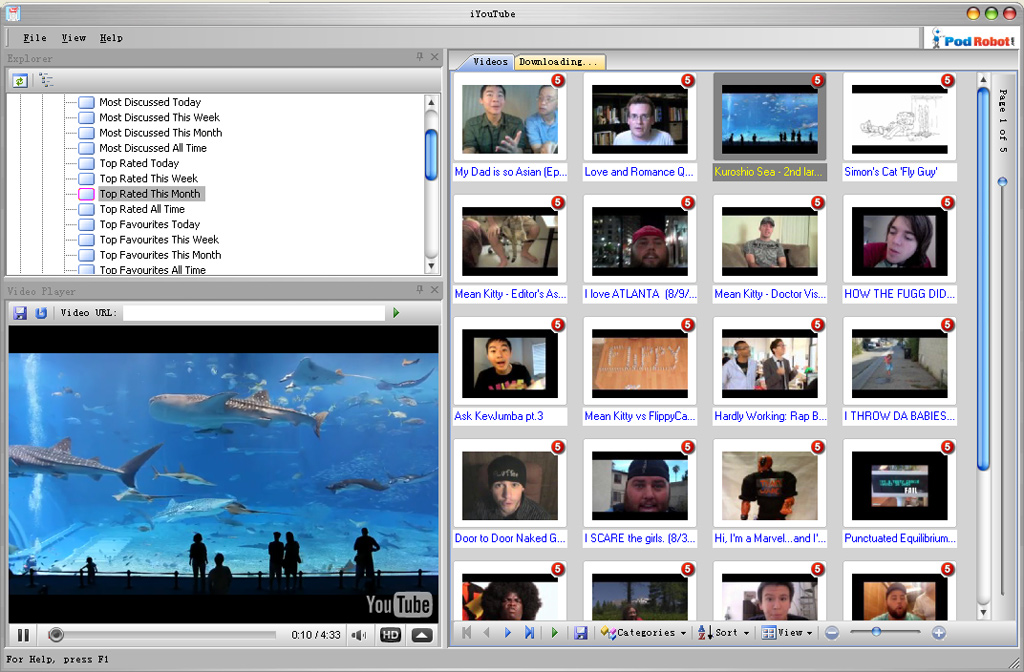Screen dimensions: 1024x672
Task: Pin the Video Player panel
Action: [x=420, y=290]
